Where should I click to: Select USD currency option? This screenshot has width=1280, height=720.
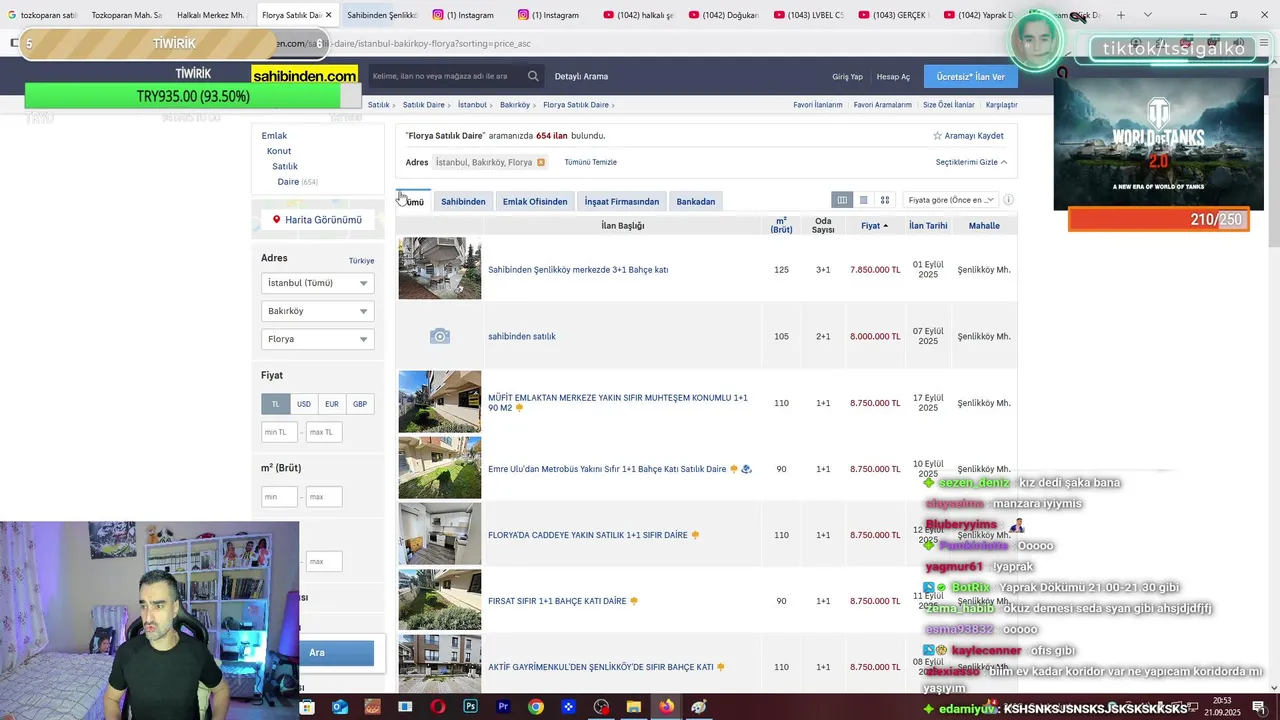tap(304, 404)
